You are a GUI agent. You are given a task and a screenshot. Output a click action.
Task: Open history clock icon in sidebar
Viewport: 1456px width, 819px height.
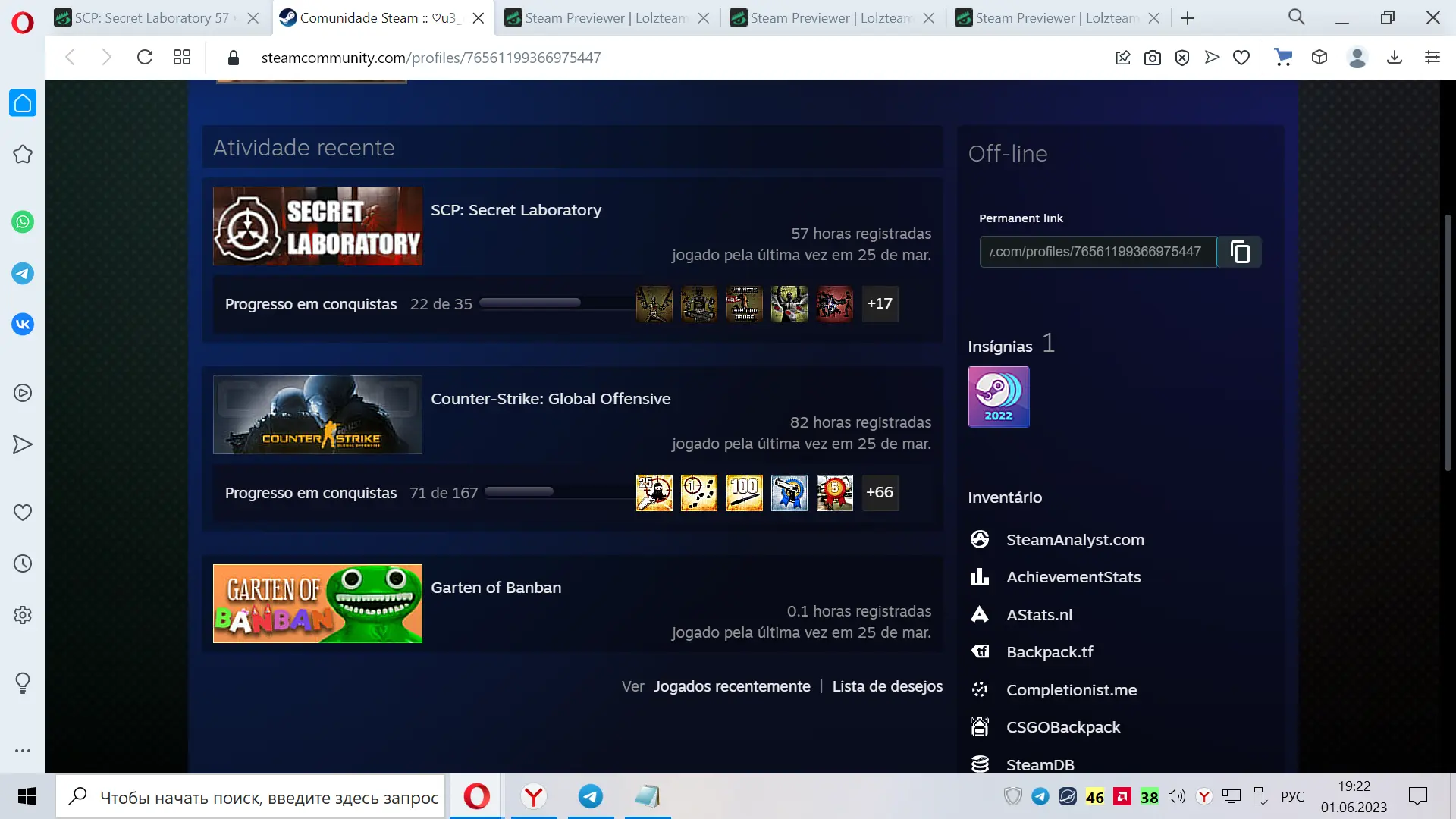(x=23, y=563)
